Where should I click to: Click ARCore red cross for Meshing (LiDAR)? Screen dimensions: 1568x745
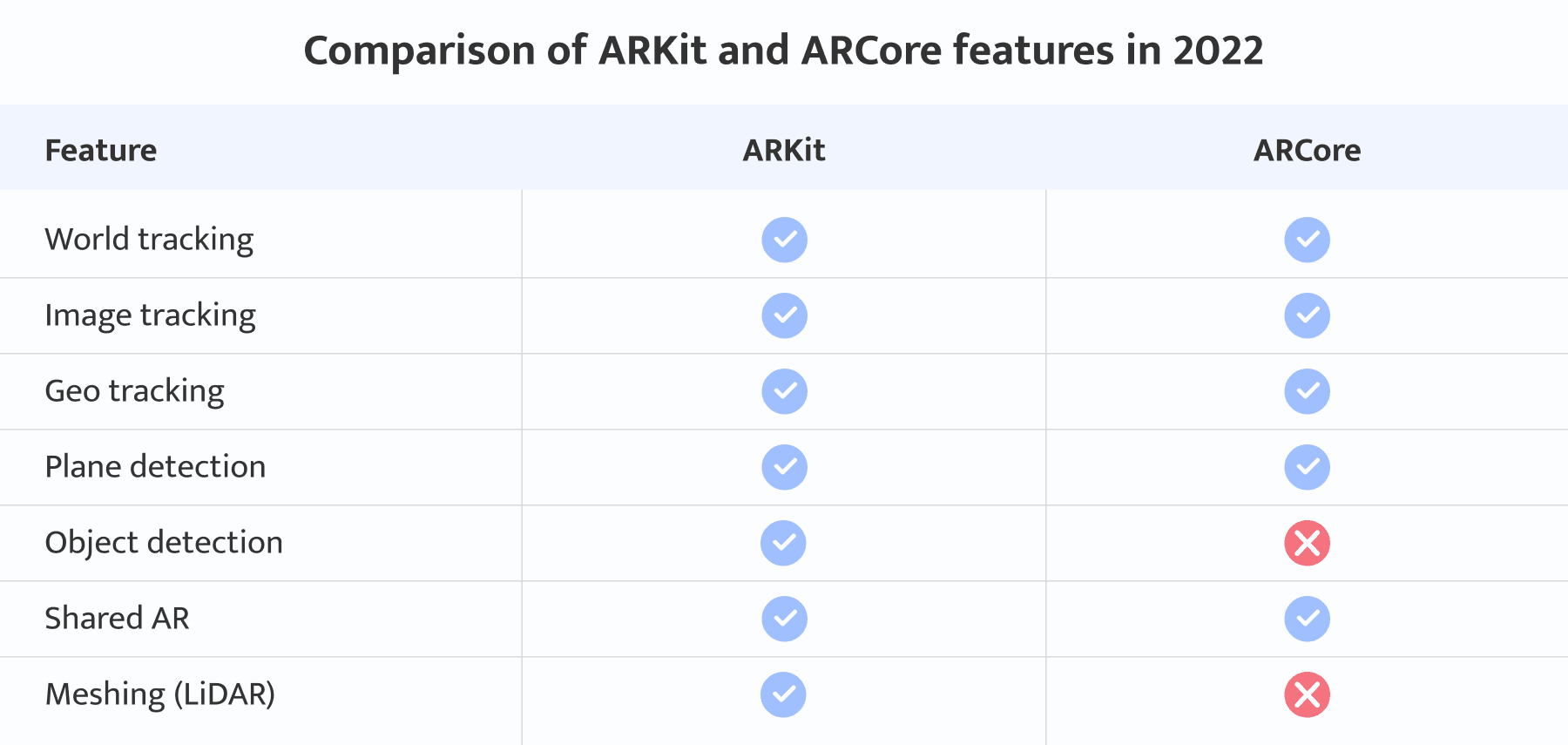click(x=1307, y=694)
